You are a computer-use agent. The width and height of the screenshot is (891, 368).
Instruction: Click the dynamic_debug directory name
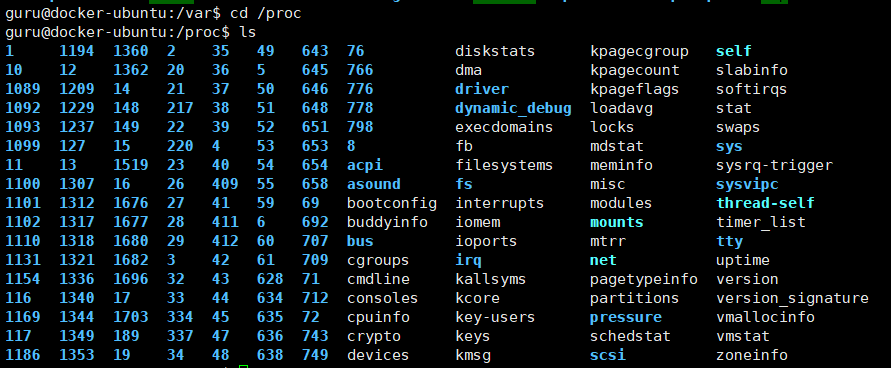[513, 108]
